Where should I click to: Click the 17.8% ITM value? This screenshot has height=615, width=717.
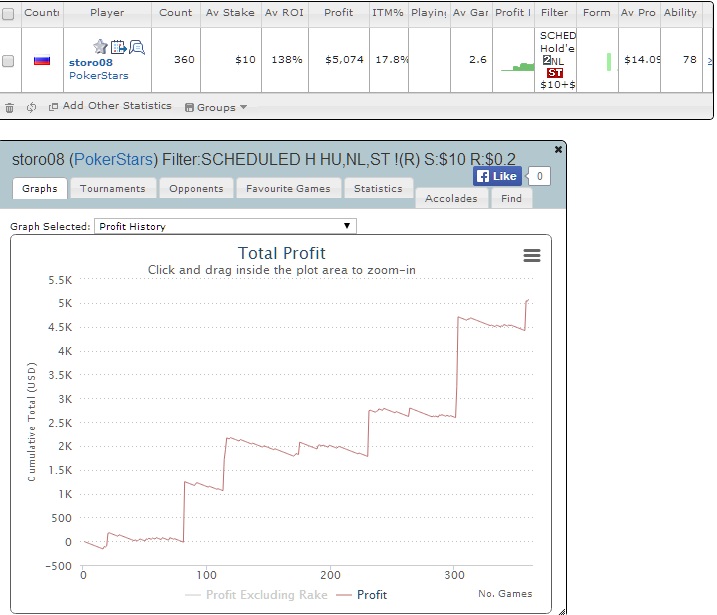coord(391,60)
